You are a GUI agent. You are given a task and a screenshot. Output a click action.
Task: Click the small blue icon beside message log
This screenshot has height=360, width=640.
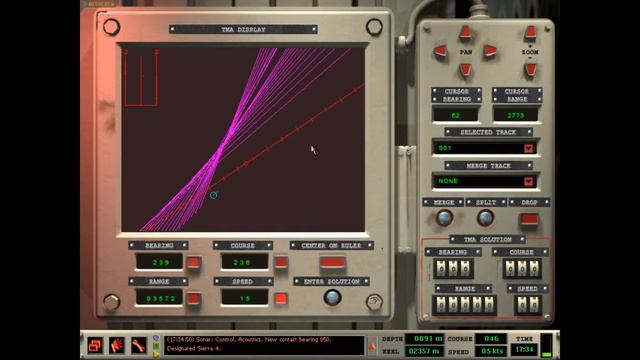[x=156, y=338]
